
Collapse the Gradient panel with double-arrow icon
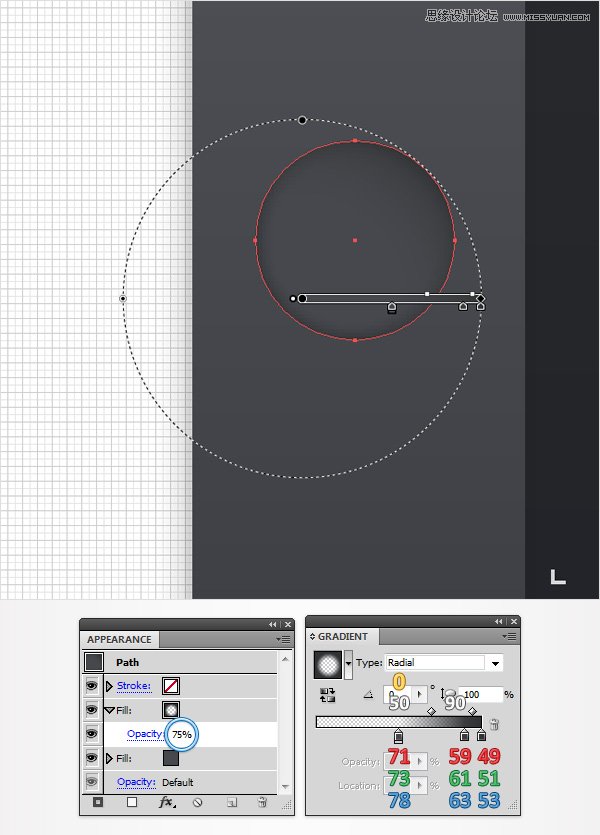[x=498, y=621]
